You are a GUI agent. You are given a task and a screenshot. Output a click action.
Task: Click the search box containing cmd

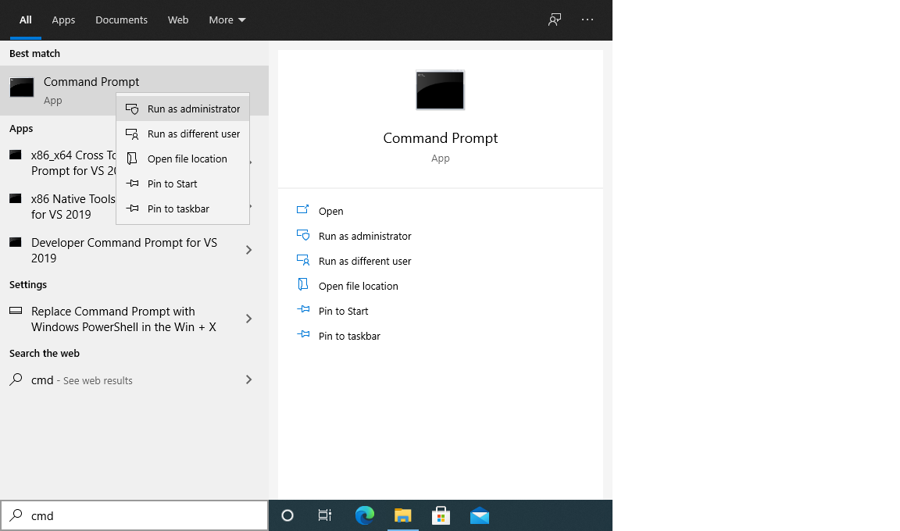pyautogui.click(x=134, y=516)
